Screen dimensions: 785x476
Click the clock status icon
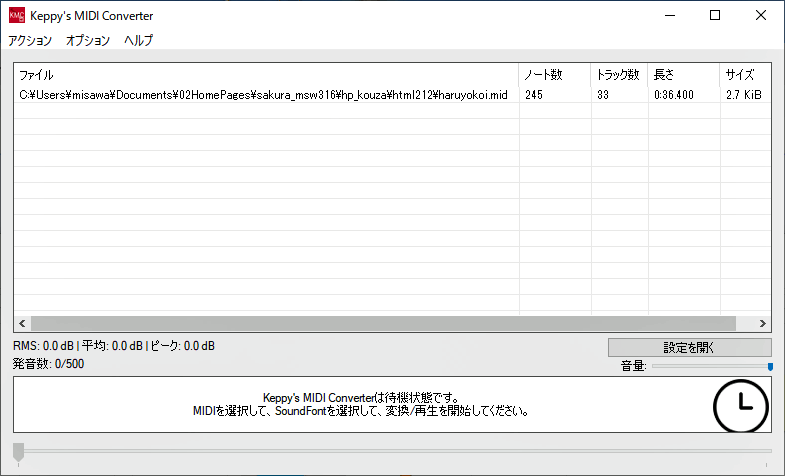click(x=740, y=406)
